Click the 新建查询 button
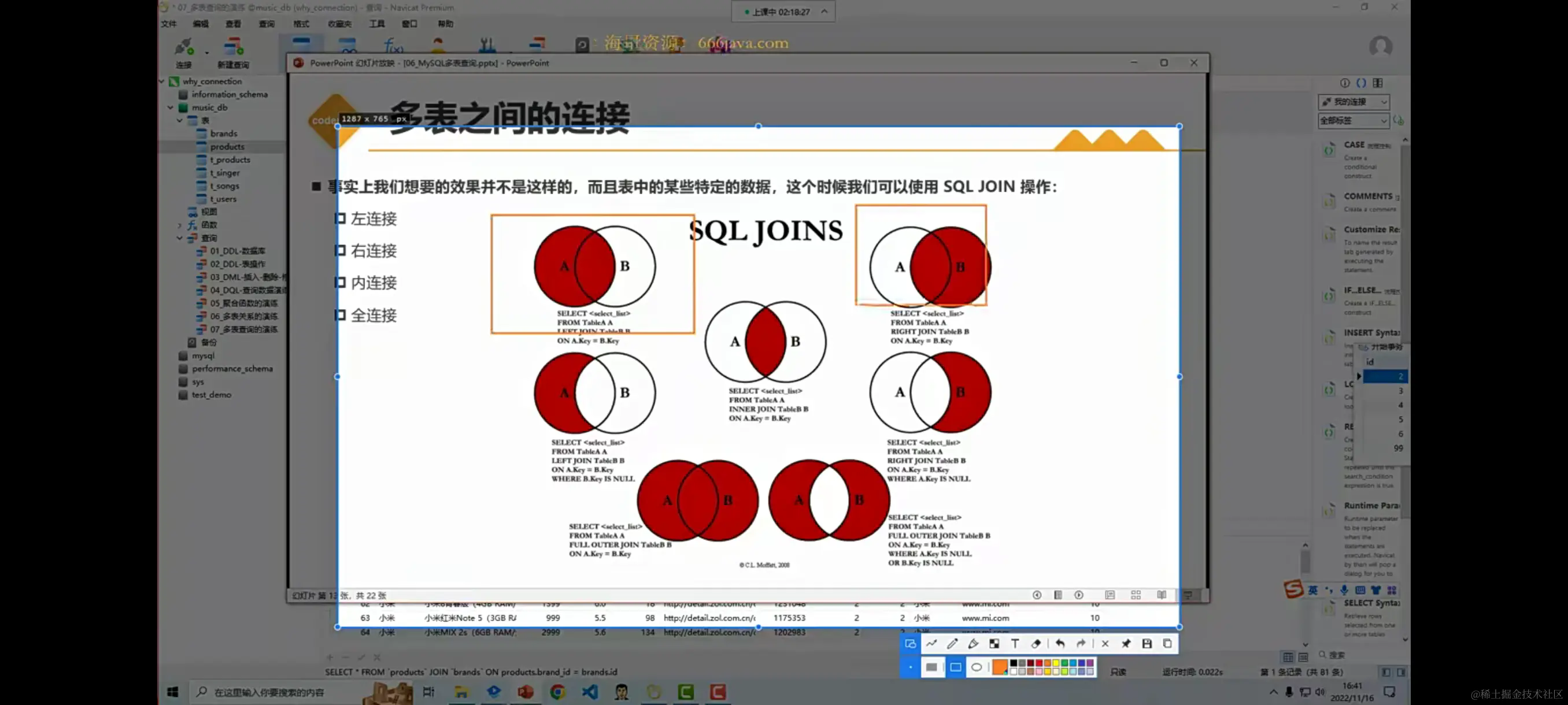 (x=232, y=53)
